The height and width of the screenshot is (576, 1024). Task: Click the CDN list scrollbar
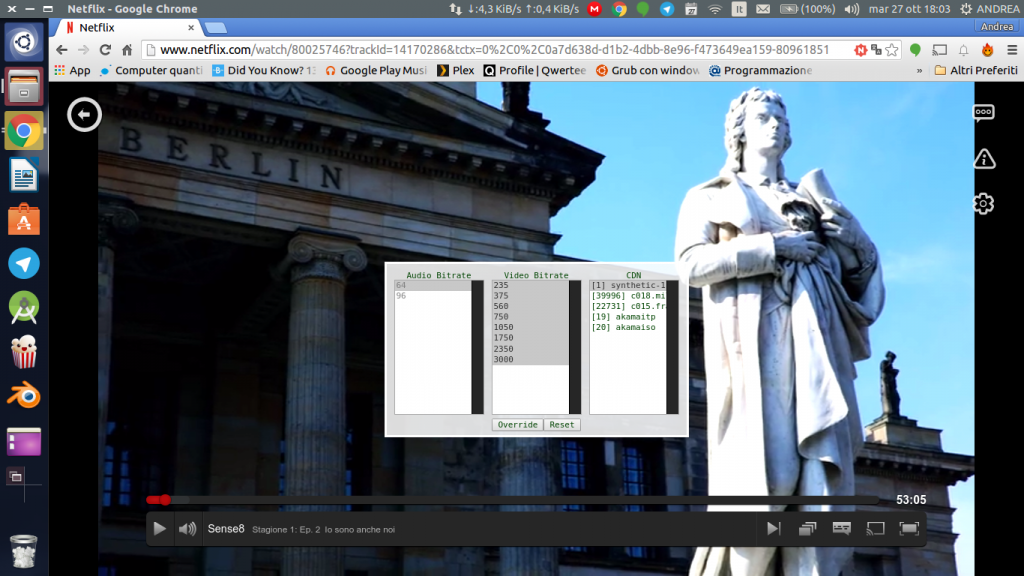[672, 347]
